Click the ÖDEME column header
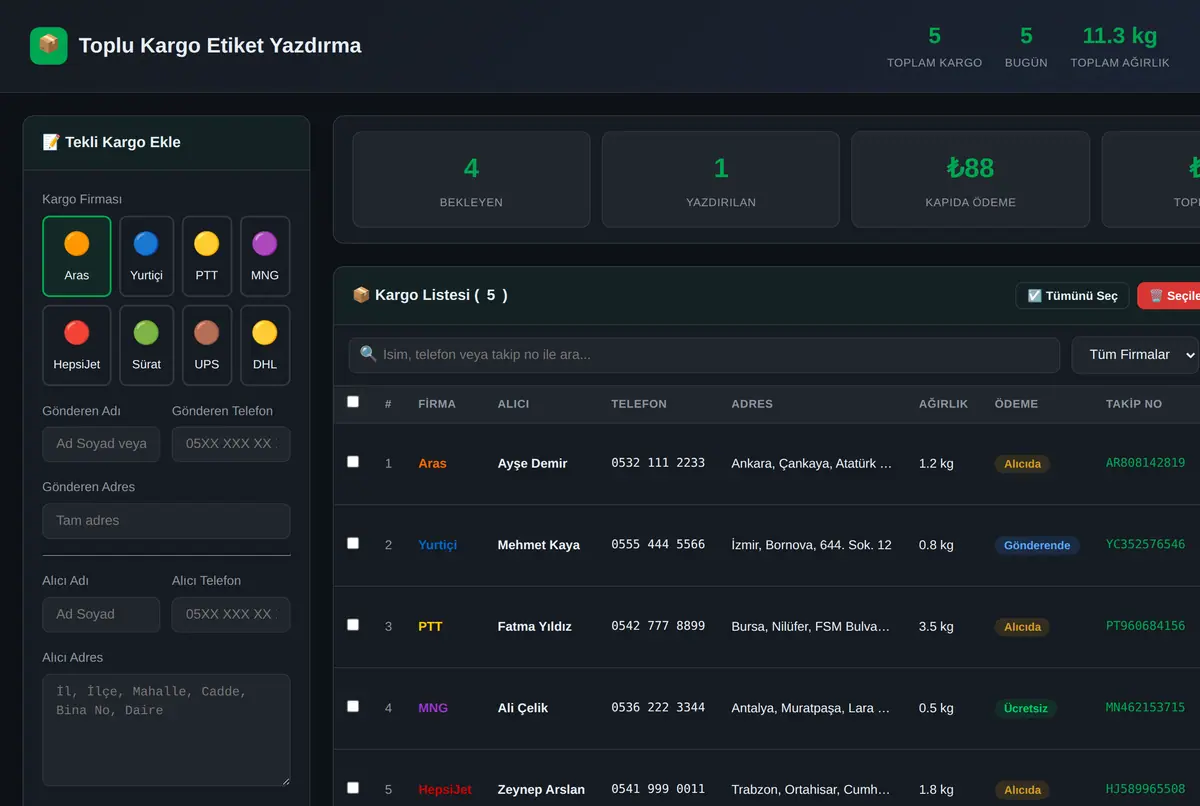 coord(1016,404)
